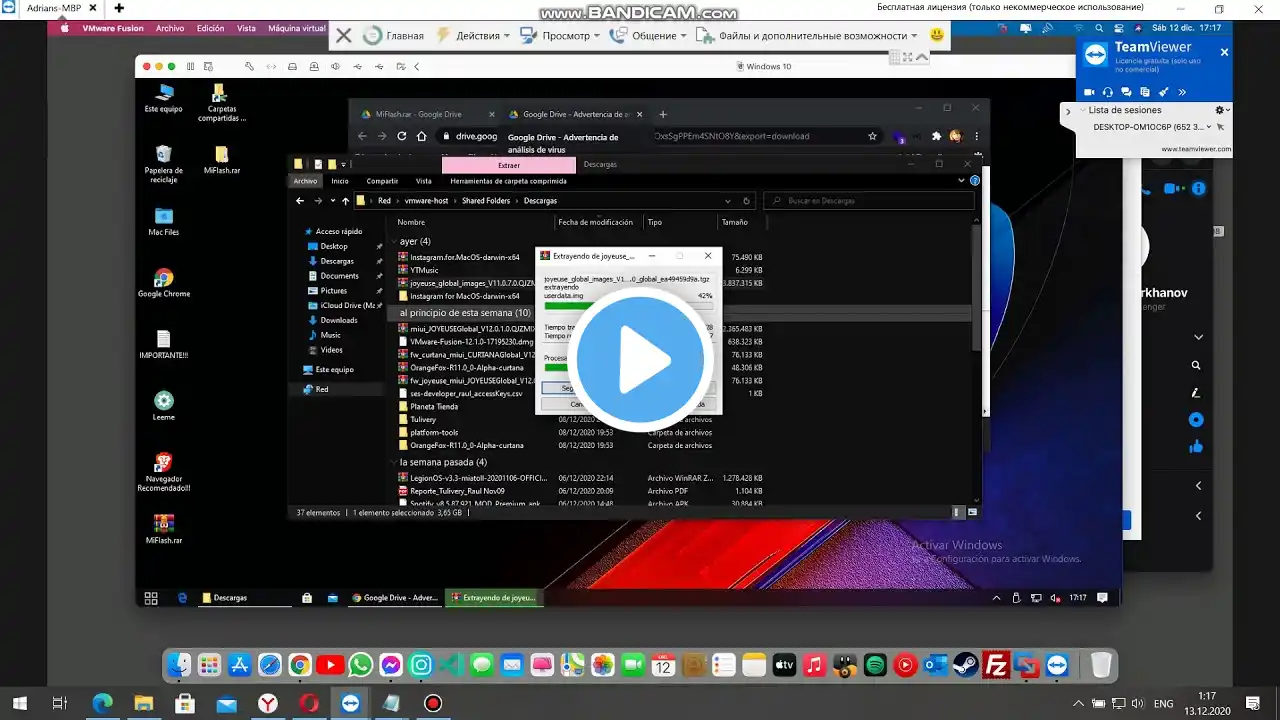Screen dimensions: 1280x720
Task: Open the Trash in the dock
Action: 1101,664
